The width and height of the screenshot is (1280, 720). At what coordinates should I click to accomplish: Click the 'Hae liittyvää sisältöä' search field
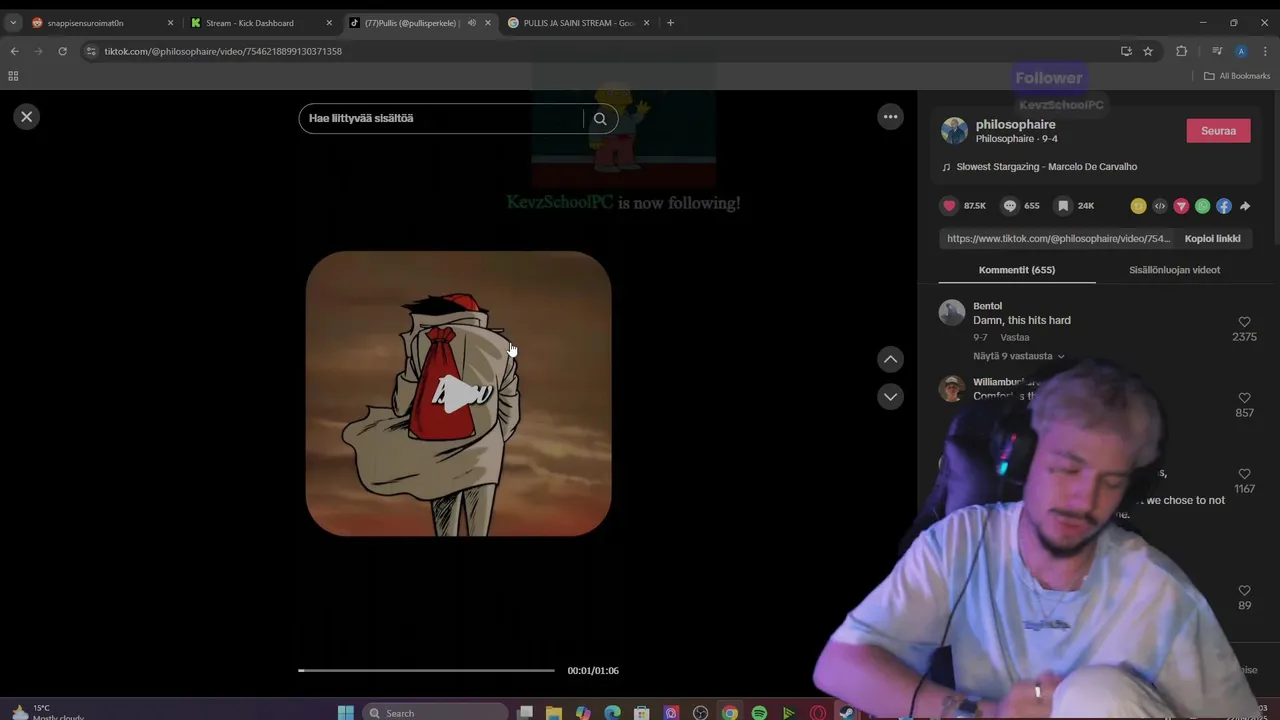click(440, 118)
